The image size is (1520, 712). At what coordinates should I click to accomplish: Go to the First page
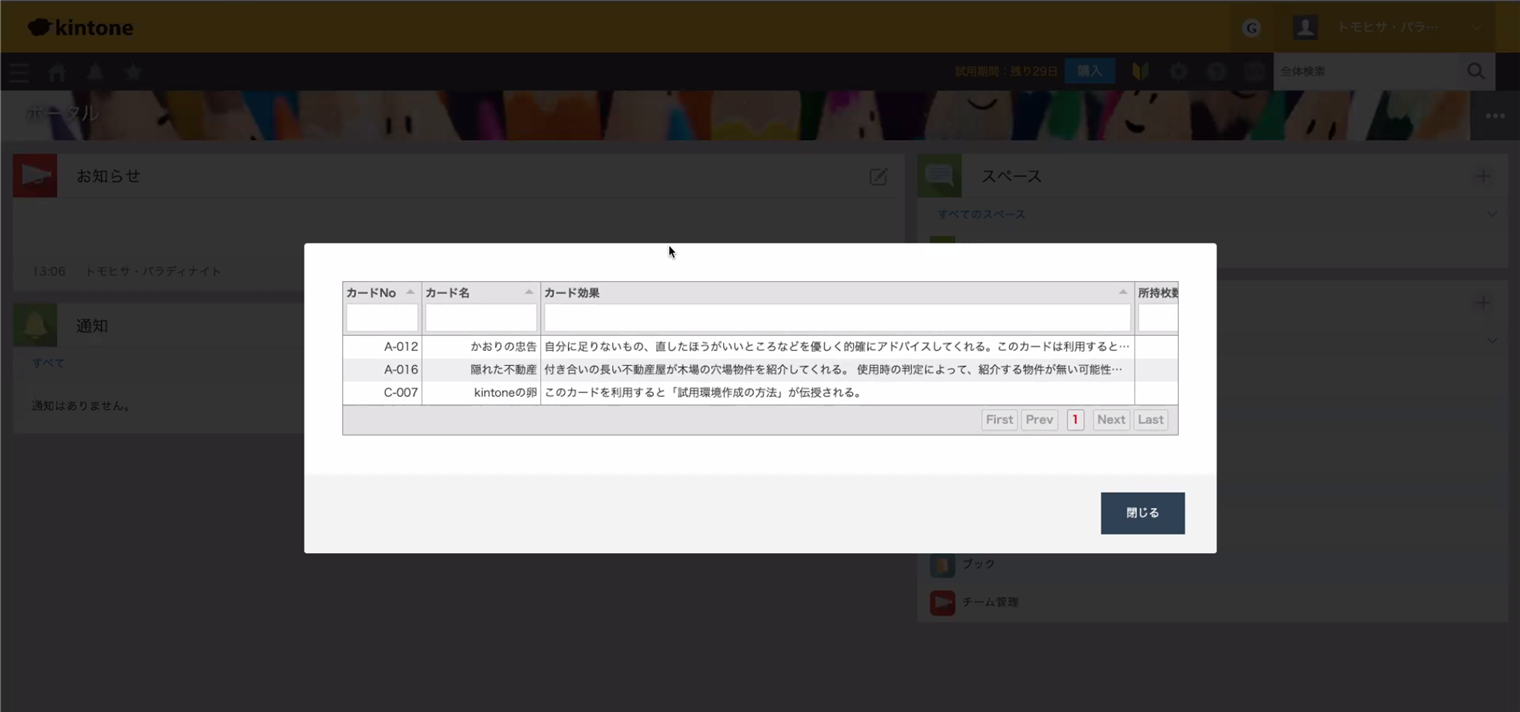pos(999,420)
